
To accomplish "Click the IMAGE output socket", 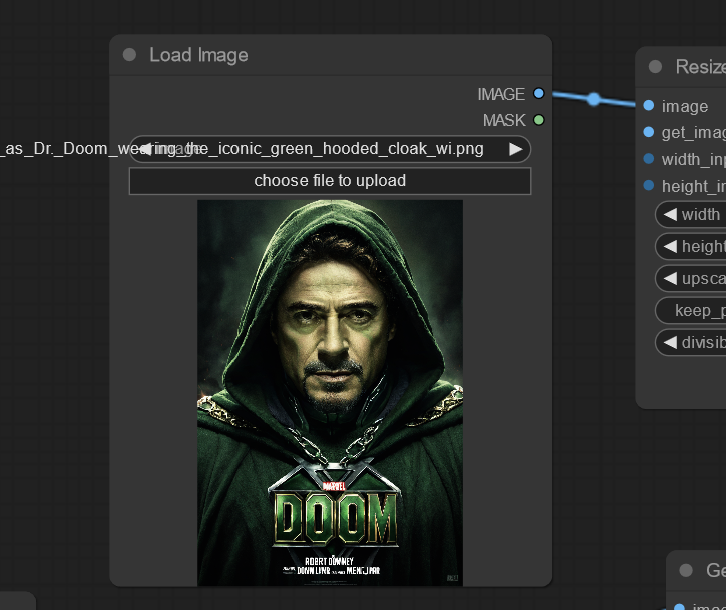I will pos(538,93).
